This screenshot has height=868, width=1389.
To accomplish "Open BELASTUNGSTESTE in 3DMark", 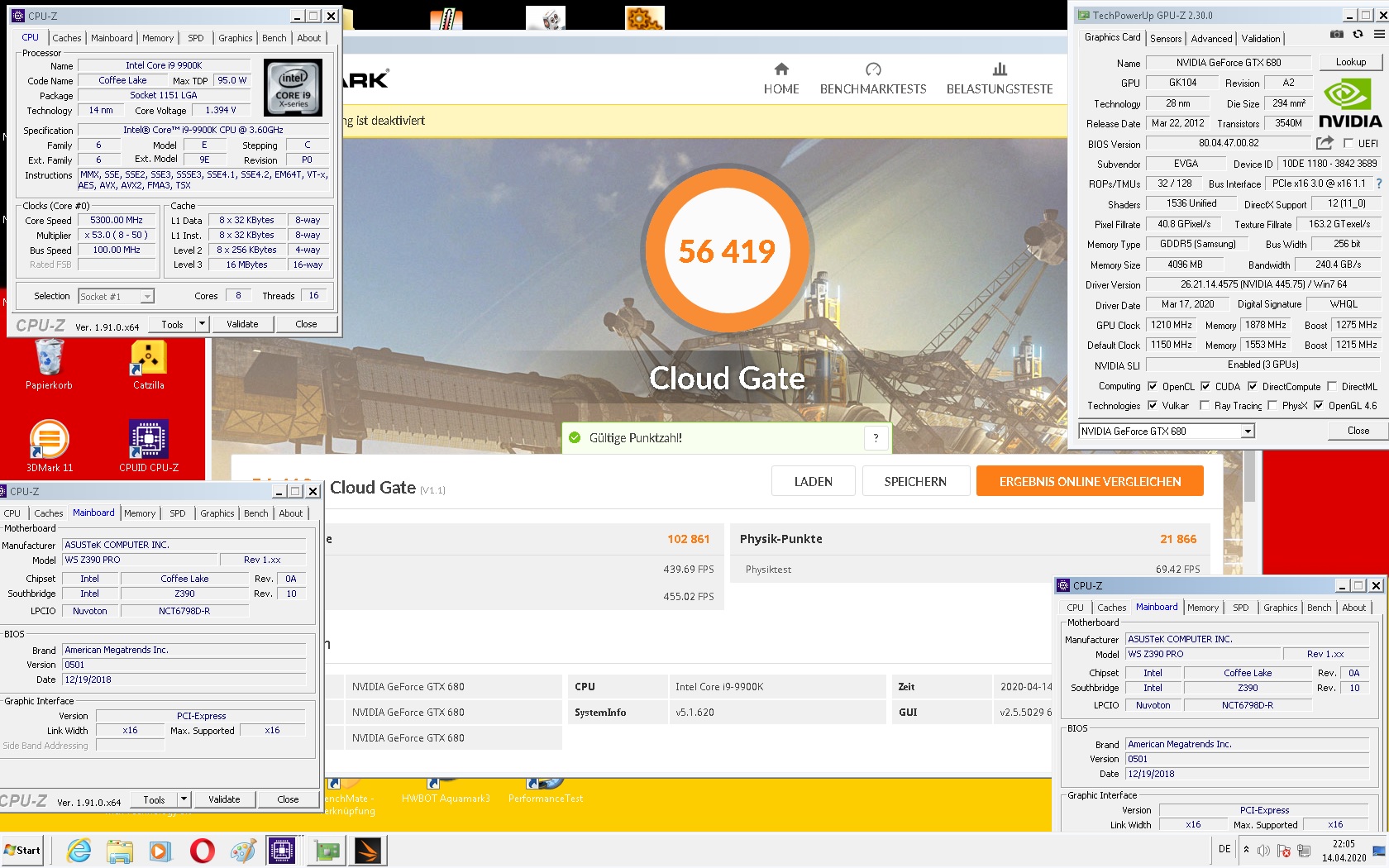I will [x=1000, y=79].
